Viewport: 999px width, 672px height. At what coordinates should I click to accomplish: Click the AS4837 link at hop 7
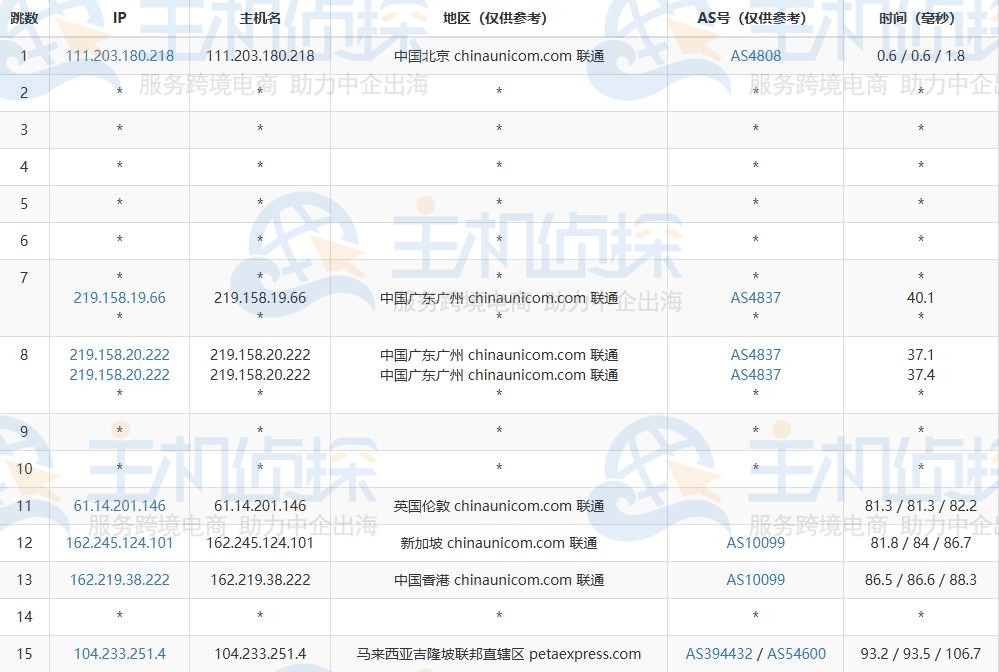(x=754, y=297)
